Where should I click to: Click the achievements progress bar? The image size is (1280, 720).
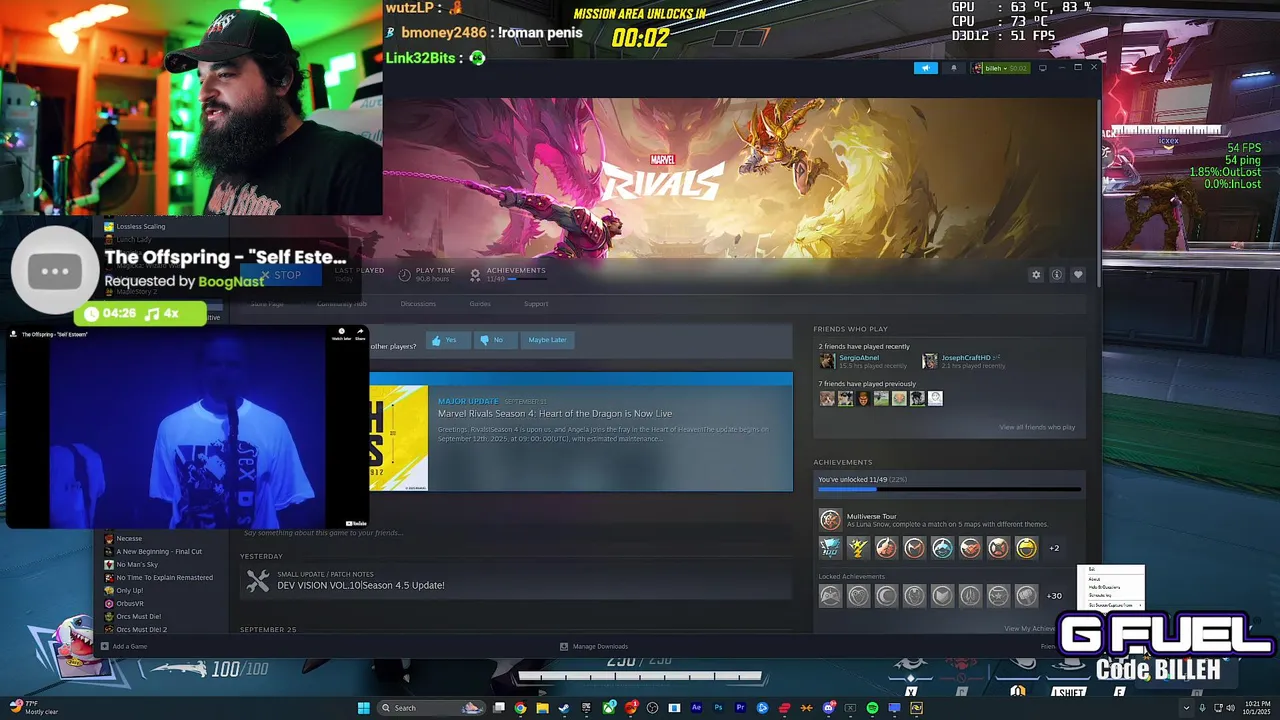pos(949,490)
